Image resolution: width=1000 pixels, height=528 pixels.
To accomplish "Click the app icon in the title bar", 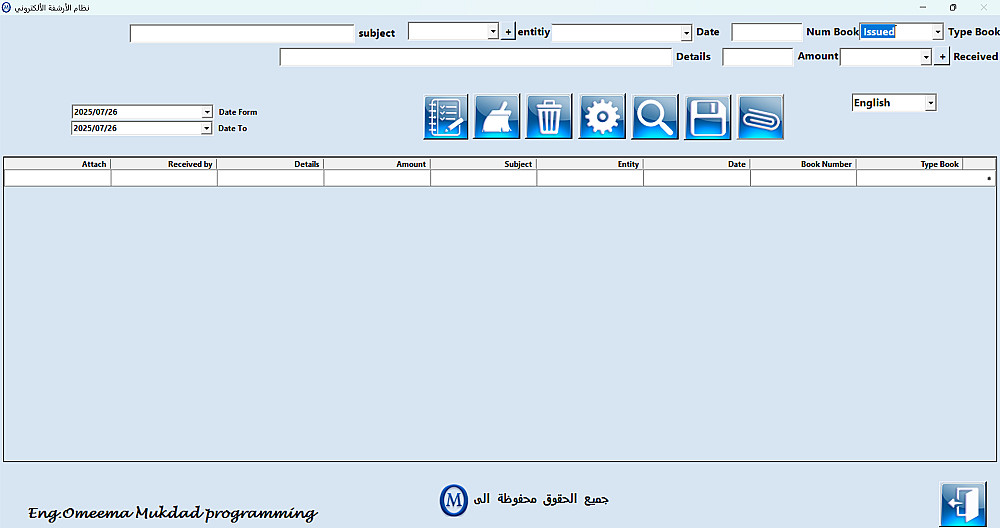I will pos(6,8).
